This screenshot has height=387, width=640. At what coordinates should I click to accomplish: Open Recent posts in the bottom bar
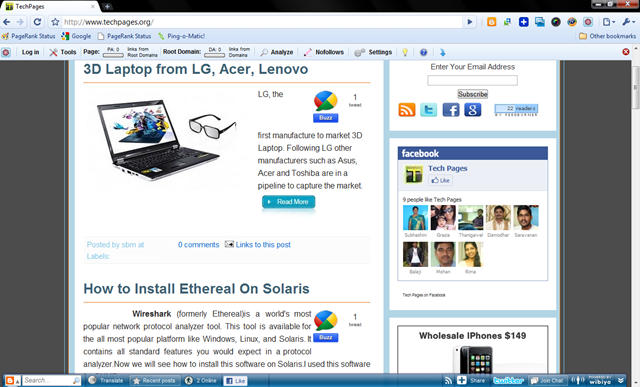[x=154, y=380]
